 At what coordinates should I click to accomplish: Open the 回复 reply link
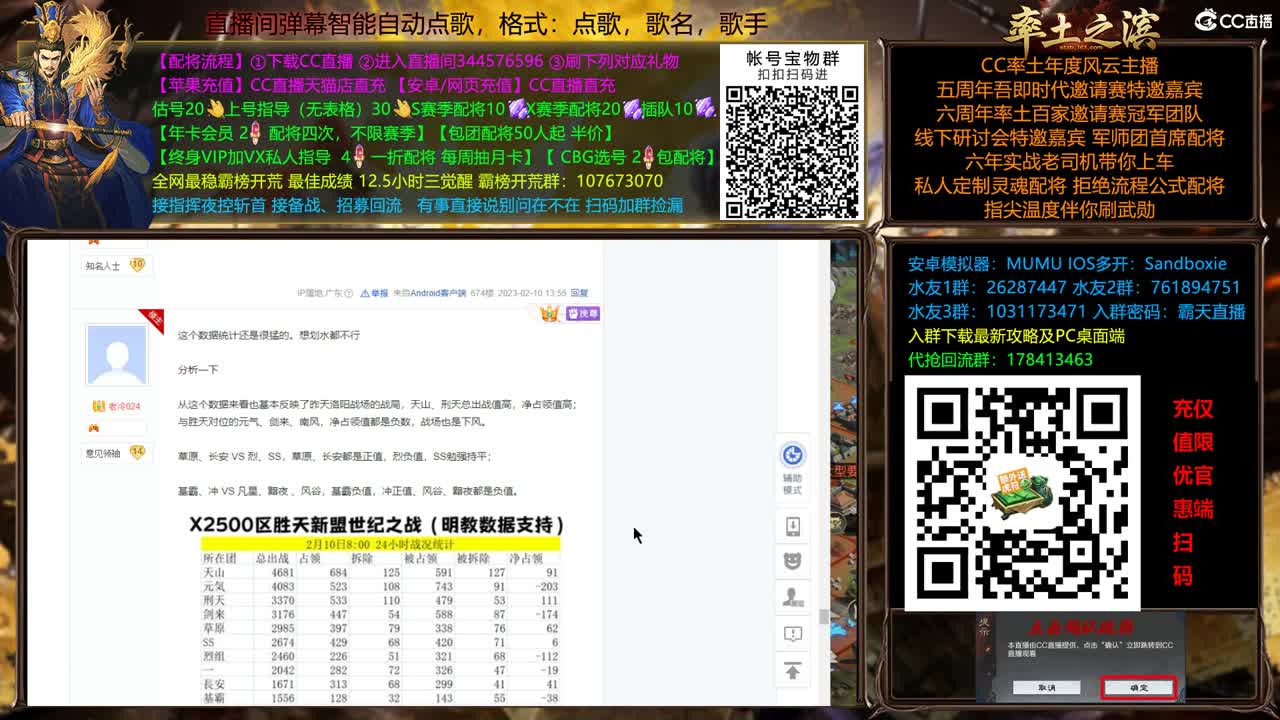[579, 291]
